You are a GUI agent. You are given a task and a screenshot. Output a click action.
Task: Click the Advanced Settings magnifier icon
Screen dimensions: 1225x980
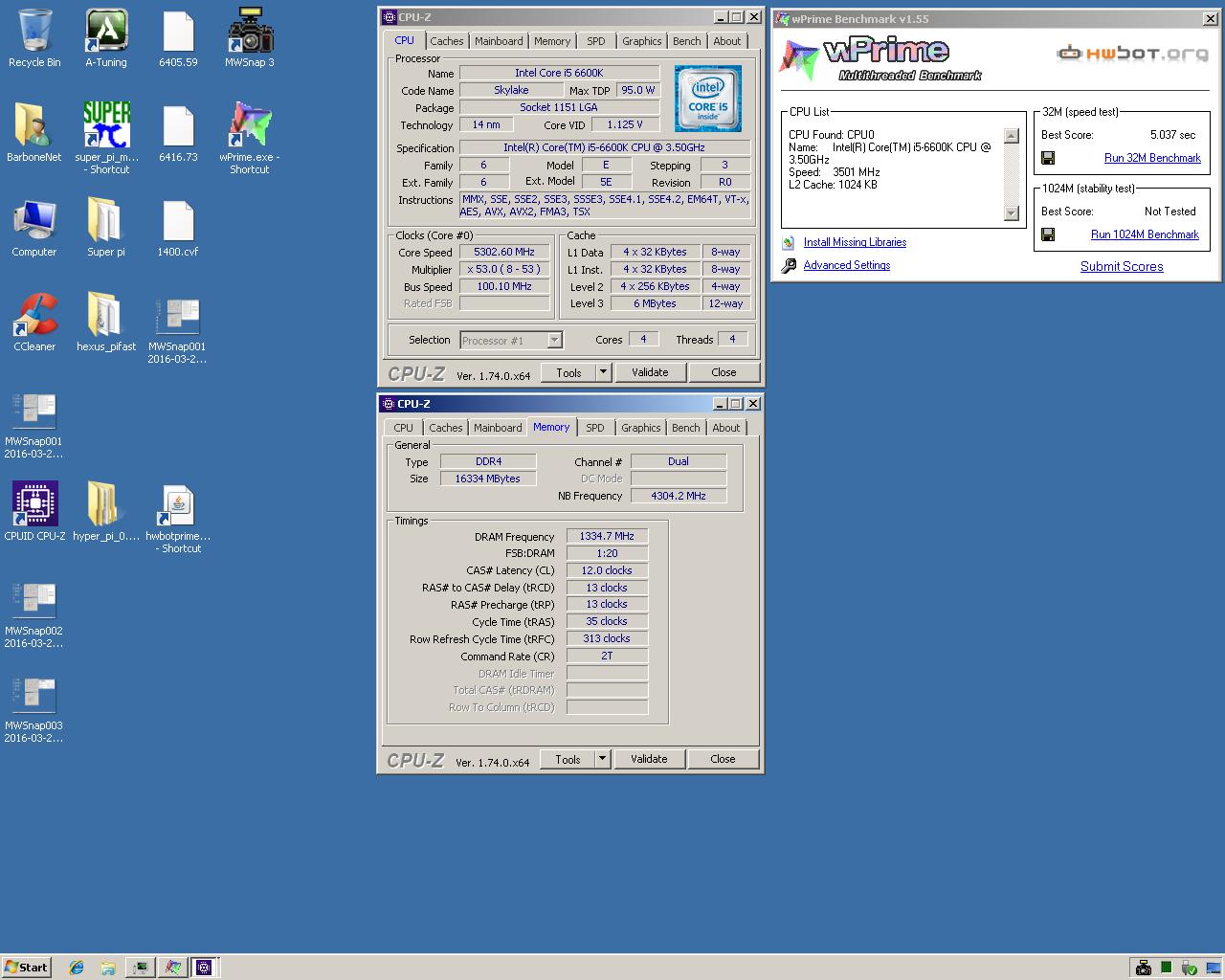pyautogui.click(x=789, y=266)
